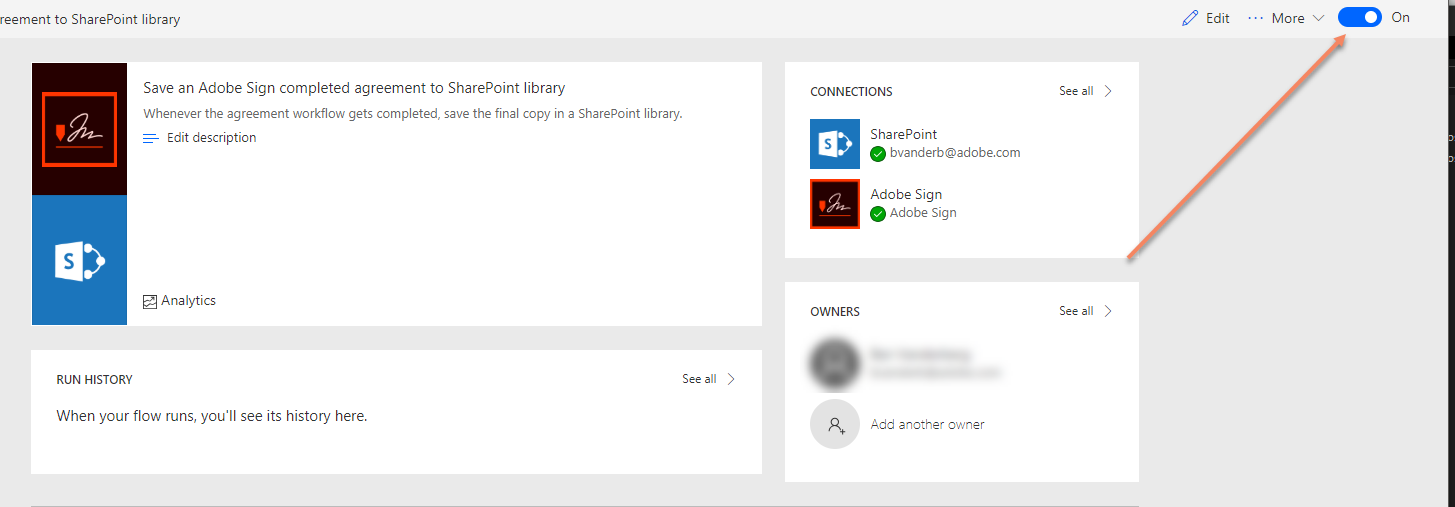
Task: Click the OWNERS heading
Action: click(835, 312)
